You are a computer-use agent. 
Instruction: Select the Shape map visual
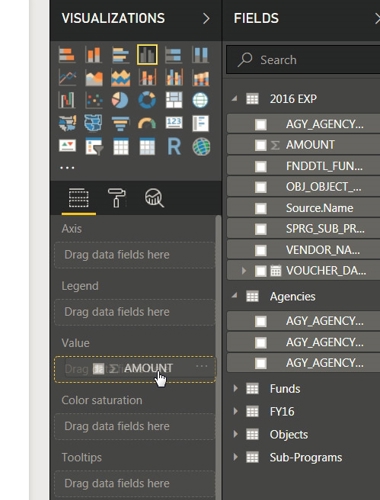93,123
